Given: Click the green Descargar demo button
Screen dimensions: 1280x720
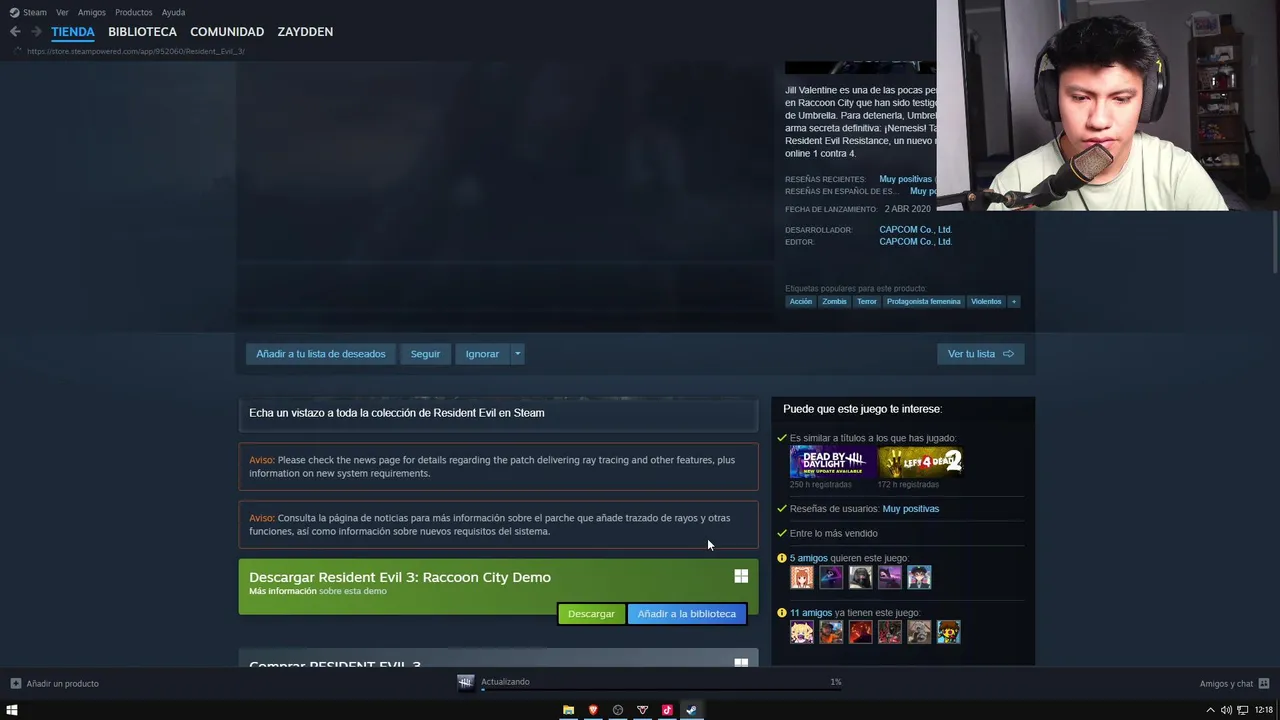Looking at the screenshot, I should (x=591, y=614).
